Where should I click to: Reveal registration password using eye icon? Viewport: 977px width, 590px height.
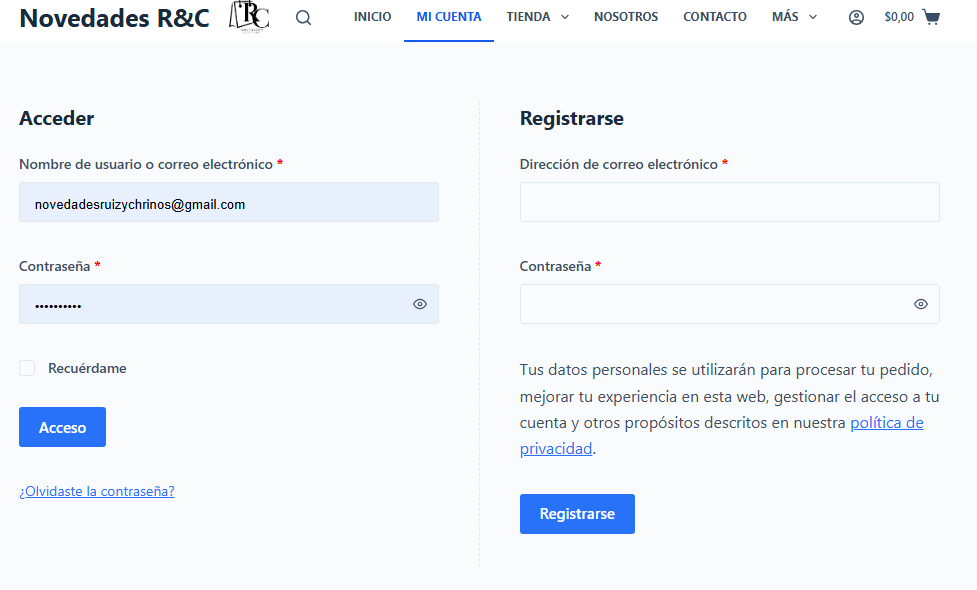click(x=921, y=304)
